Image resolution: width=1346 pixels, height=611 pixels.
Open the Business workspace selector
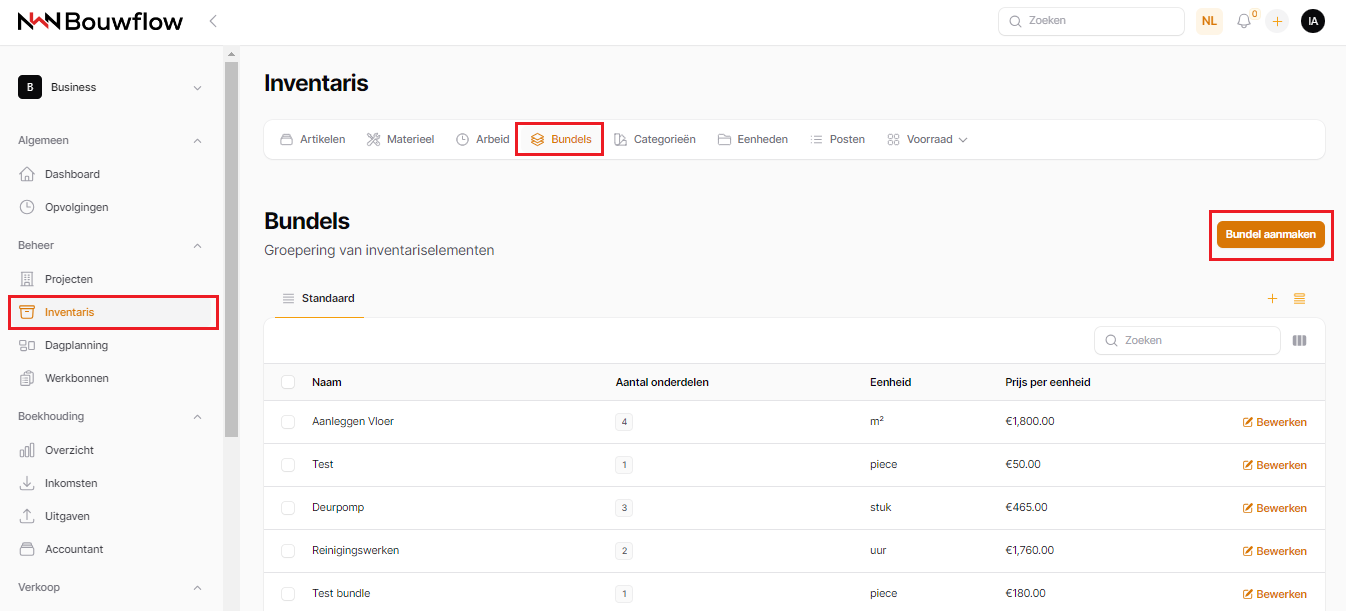110,88
